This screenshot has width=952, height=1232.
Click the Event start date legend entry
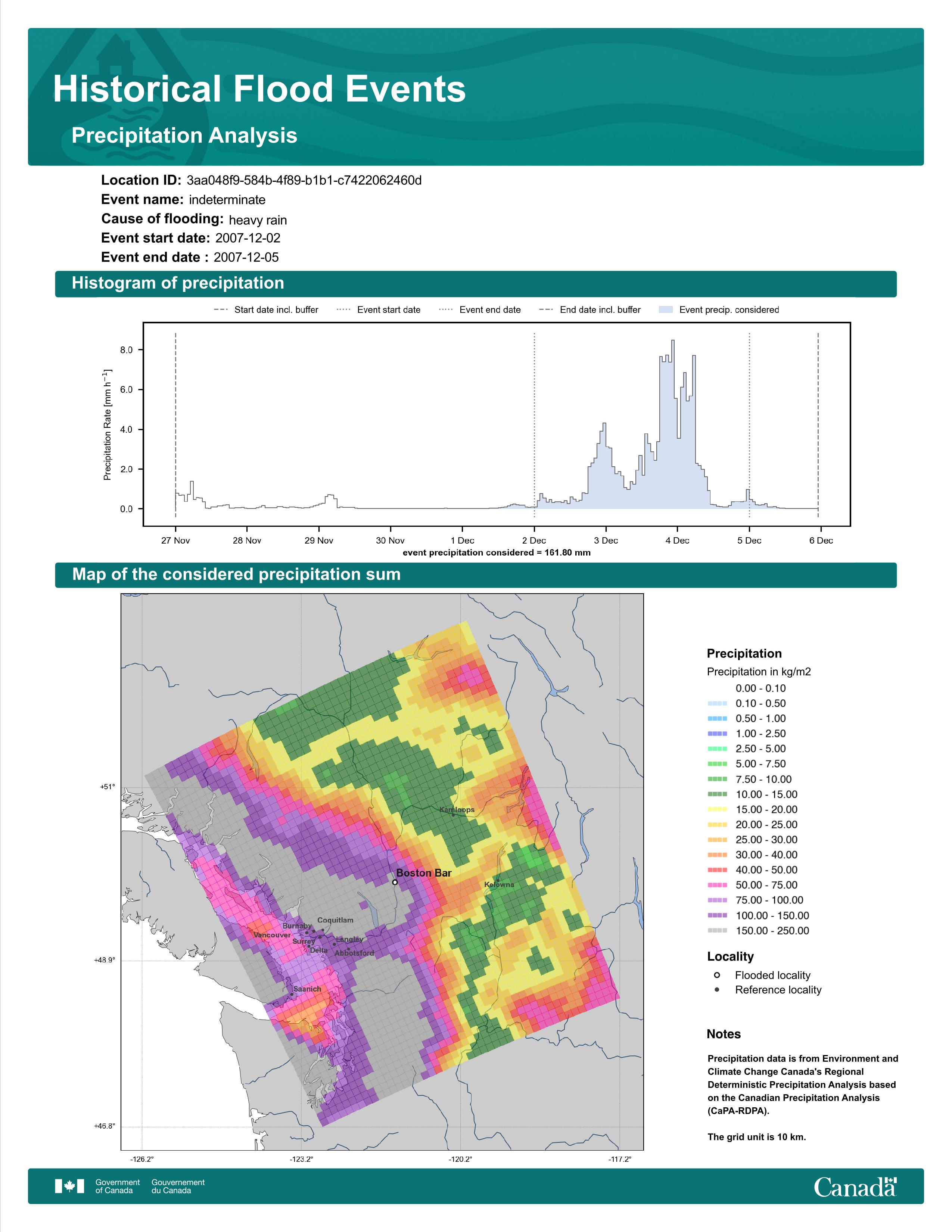[x=379, y=310]
